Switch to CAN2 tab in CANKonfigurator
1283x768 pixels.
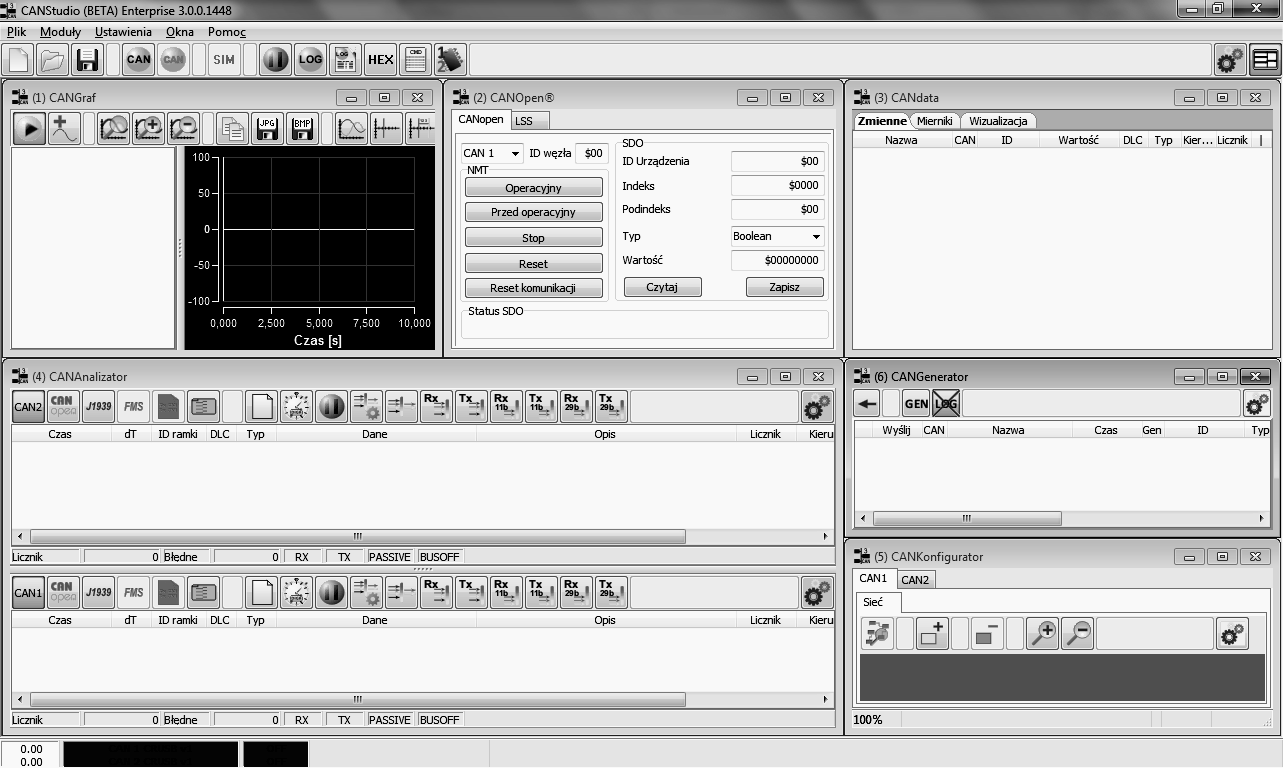click(914, 579)
